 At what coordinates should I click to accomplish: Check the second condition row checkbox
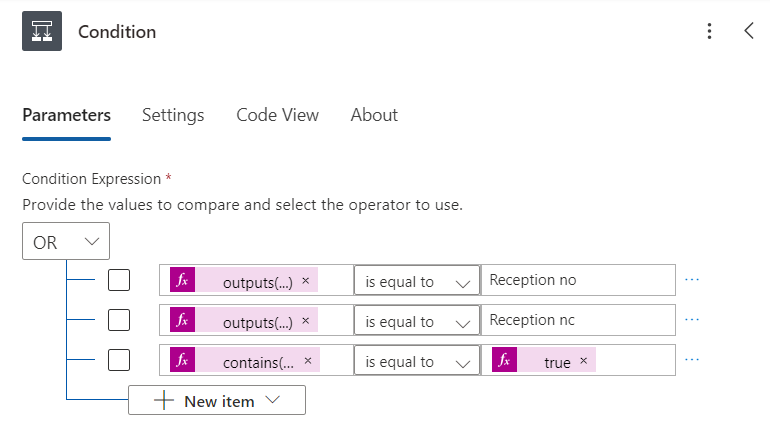coord(119,321)
